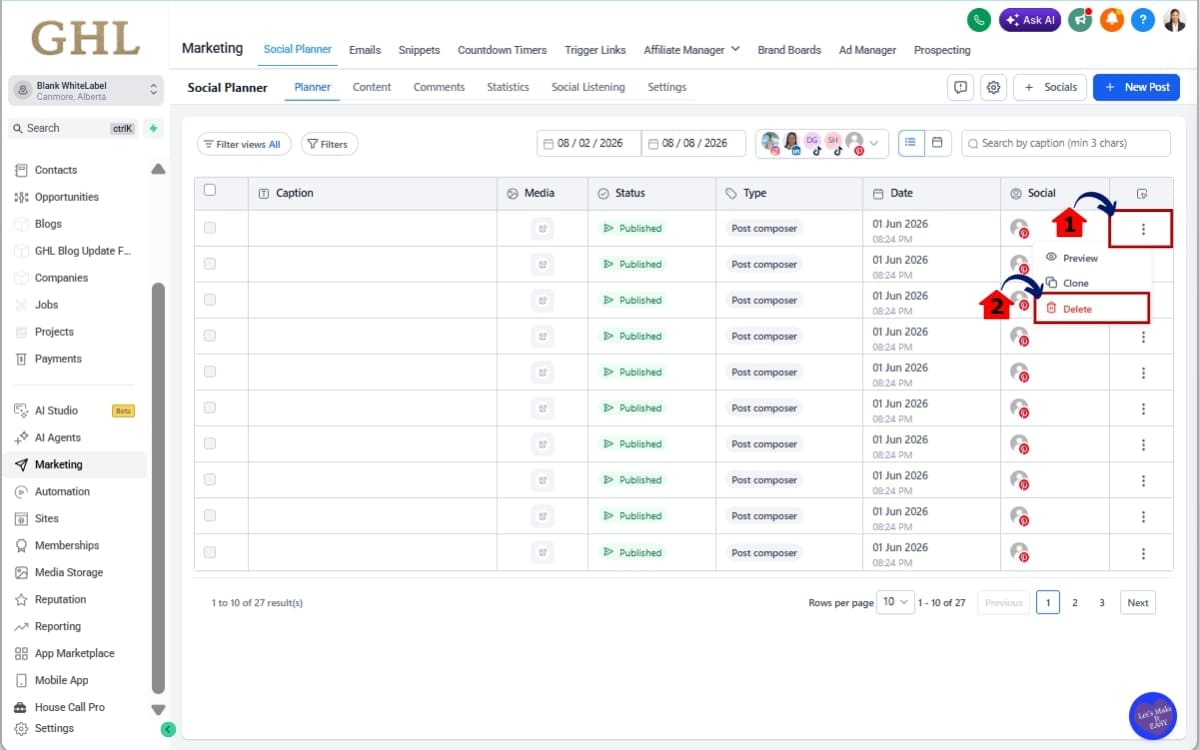The height and width of the screenshot is (750, 1200).
Task: Click the New Post button
Action: coord(1136,87)
